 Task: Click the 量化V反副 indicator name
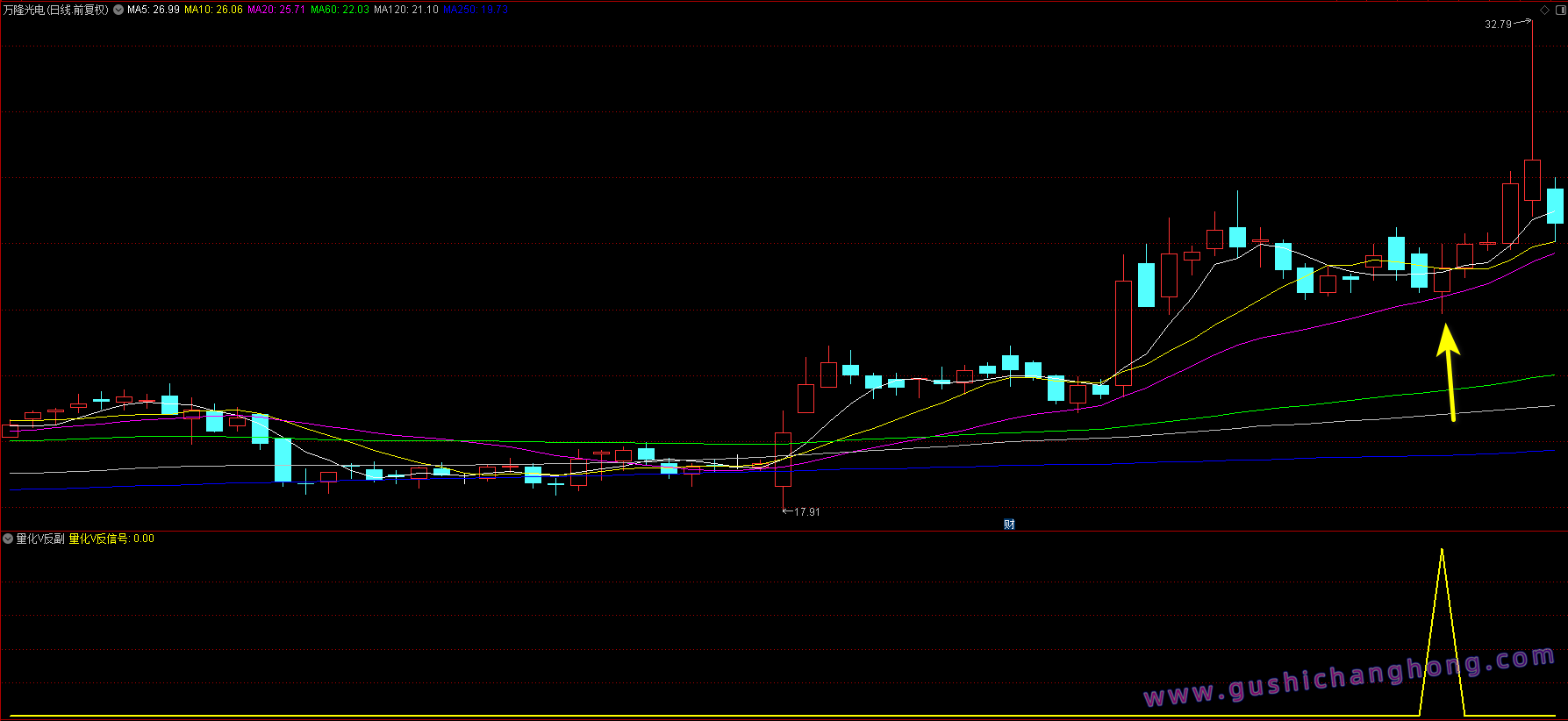click(40, 539)
